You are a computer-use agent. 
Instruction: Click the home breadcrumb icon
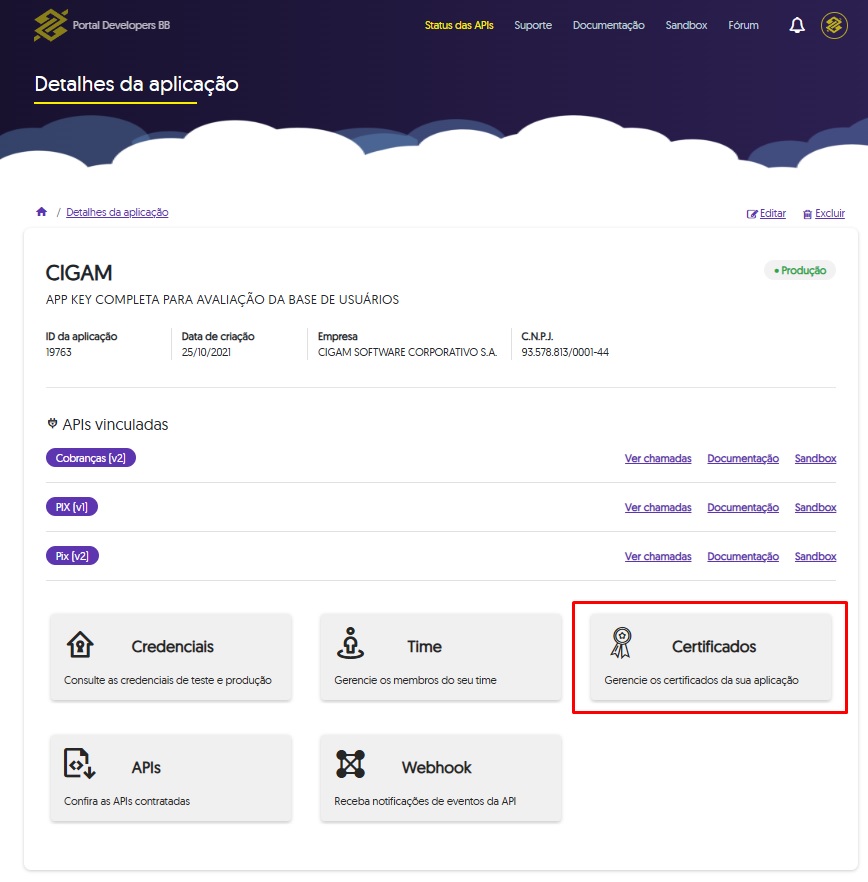(x=41, y=212)
